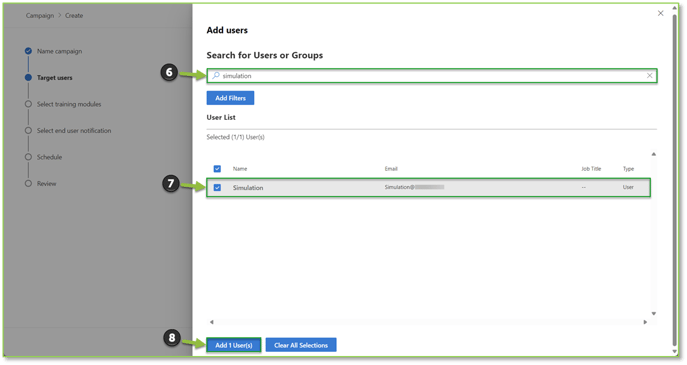This screenshot has width=687, height=365.
Task: Click the Job Title column header
Action: click(591, 169)
